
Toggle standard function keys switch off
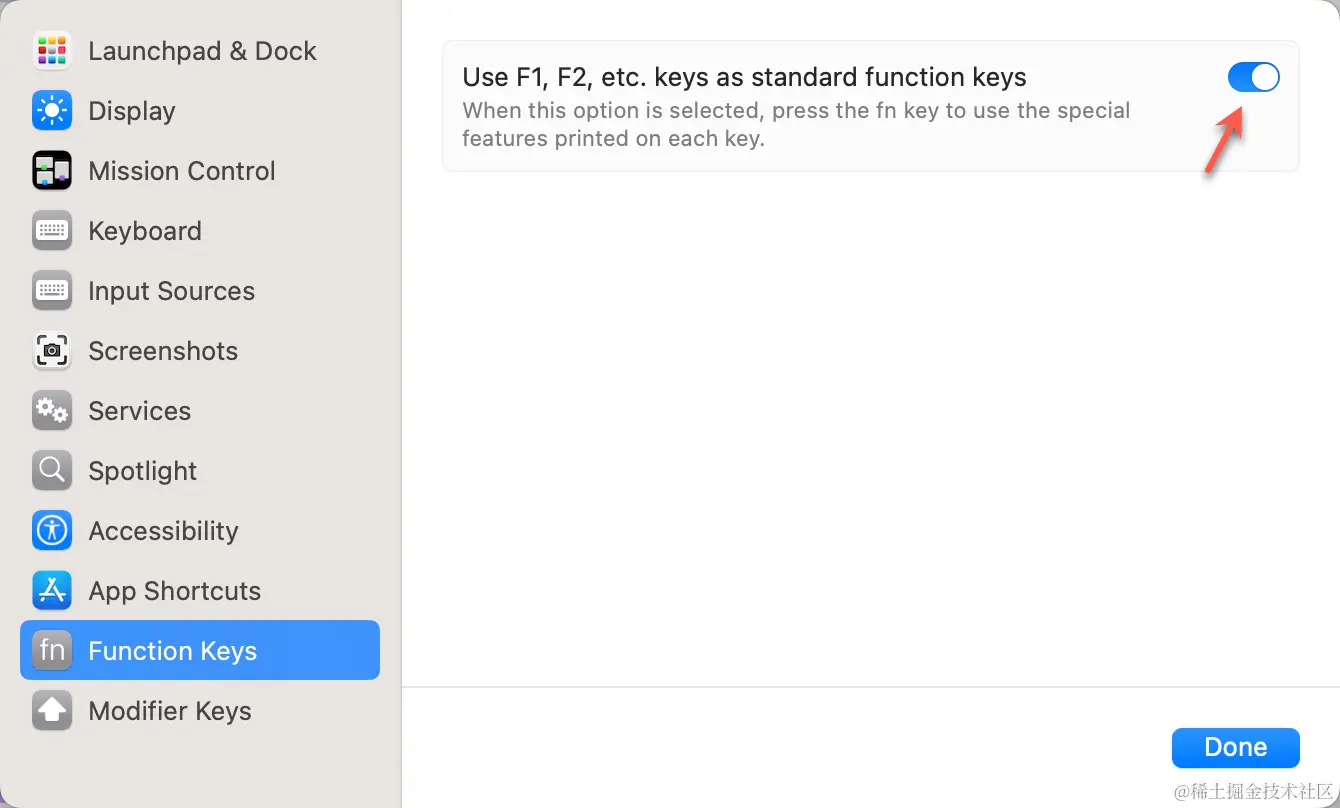1253,77
